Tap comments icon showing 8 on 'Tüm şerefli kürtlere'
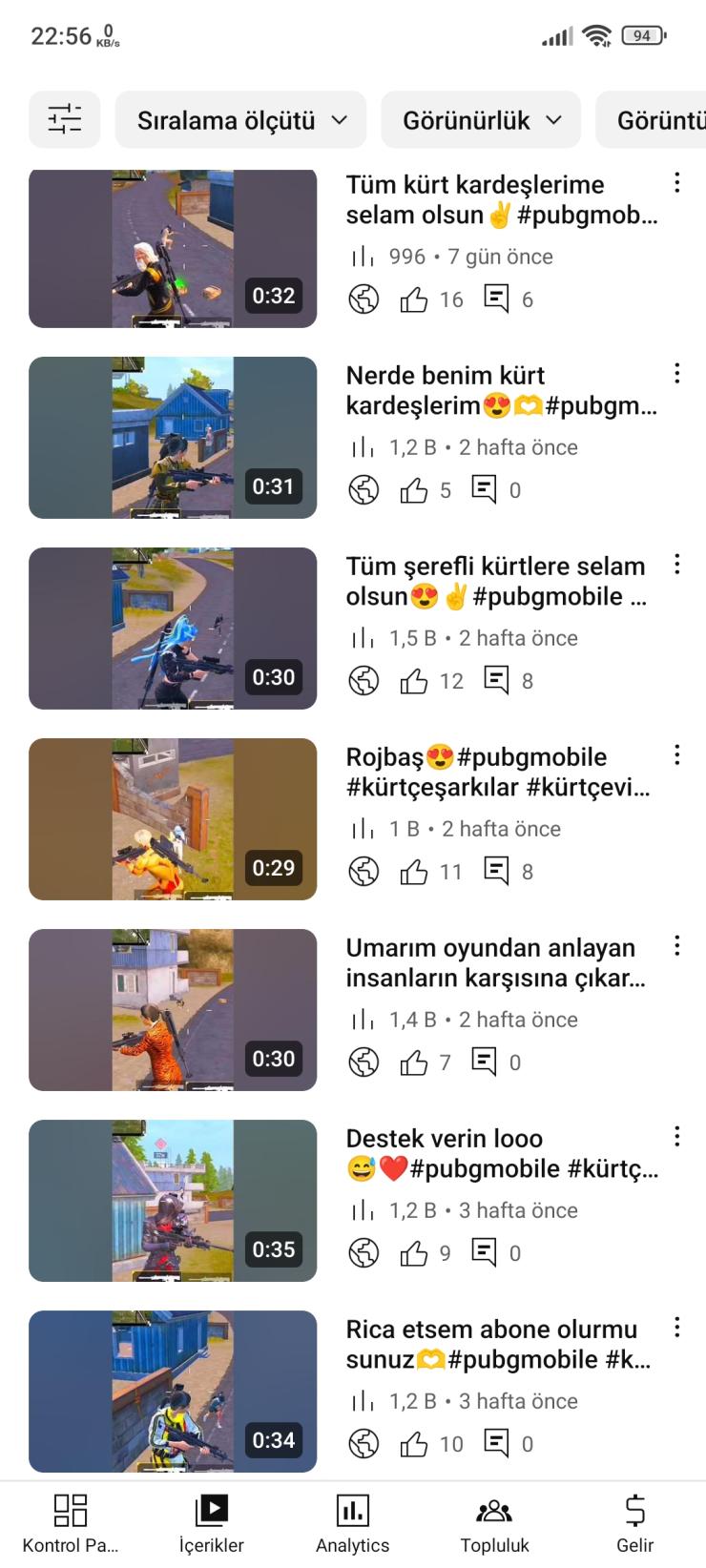 point(496,680)
